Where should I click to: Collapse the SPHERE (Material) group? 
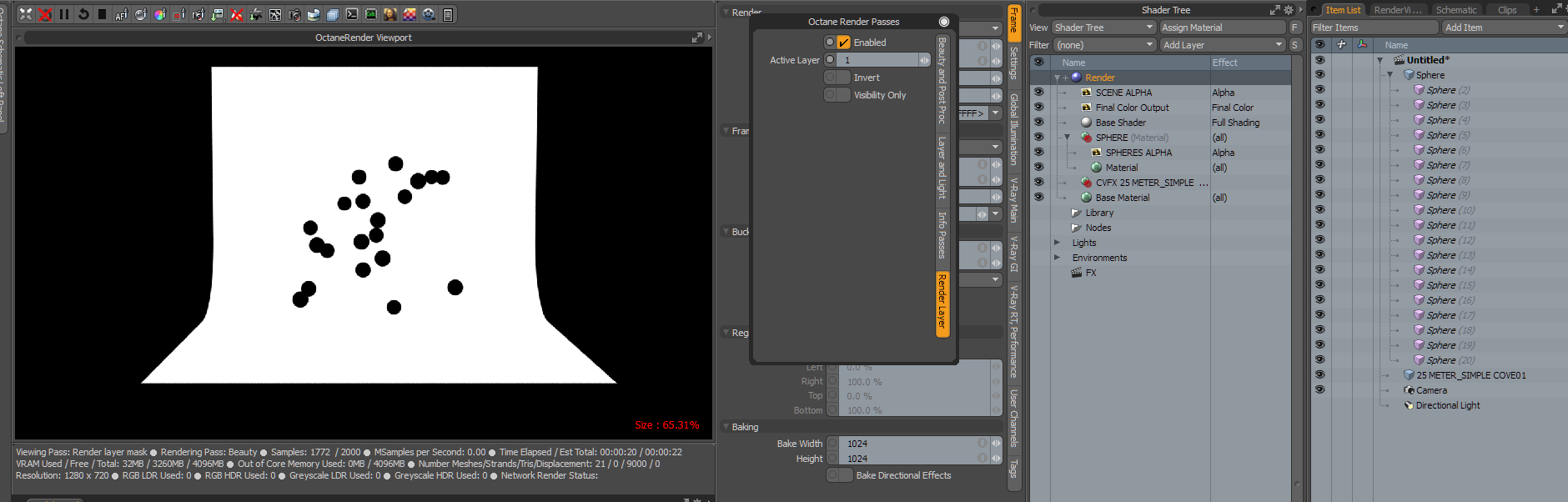pyautogui.click(x=1067, y=138)
